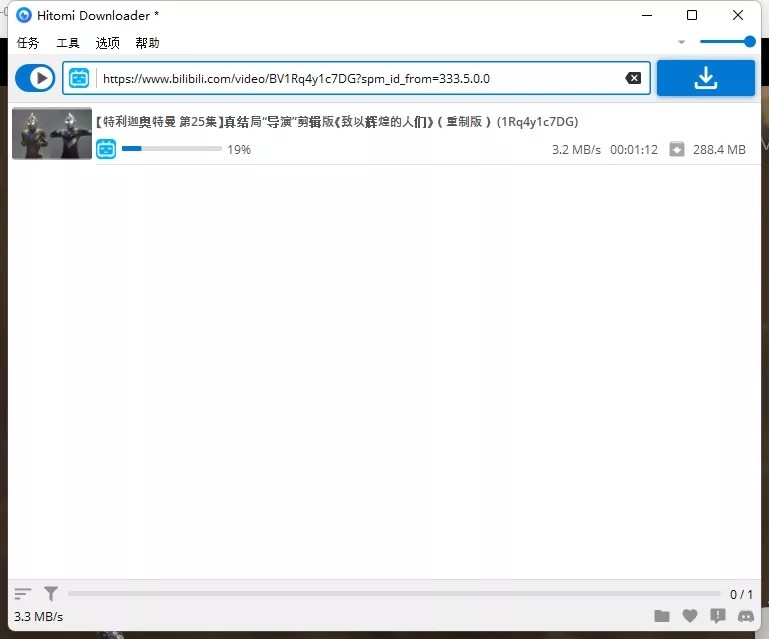Open the filter funnel icon

(x=51, y=594)
